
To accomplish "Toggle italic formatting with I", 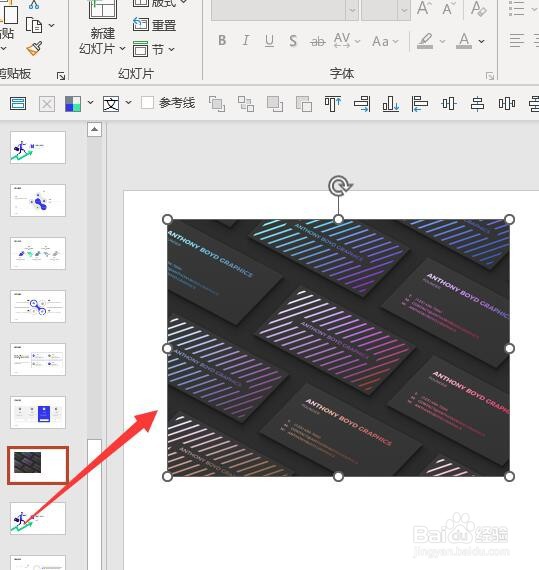I will coord(246,40).
